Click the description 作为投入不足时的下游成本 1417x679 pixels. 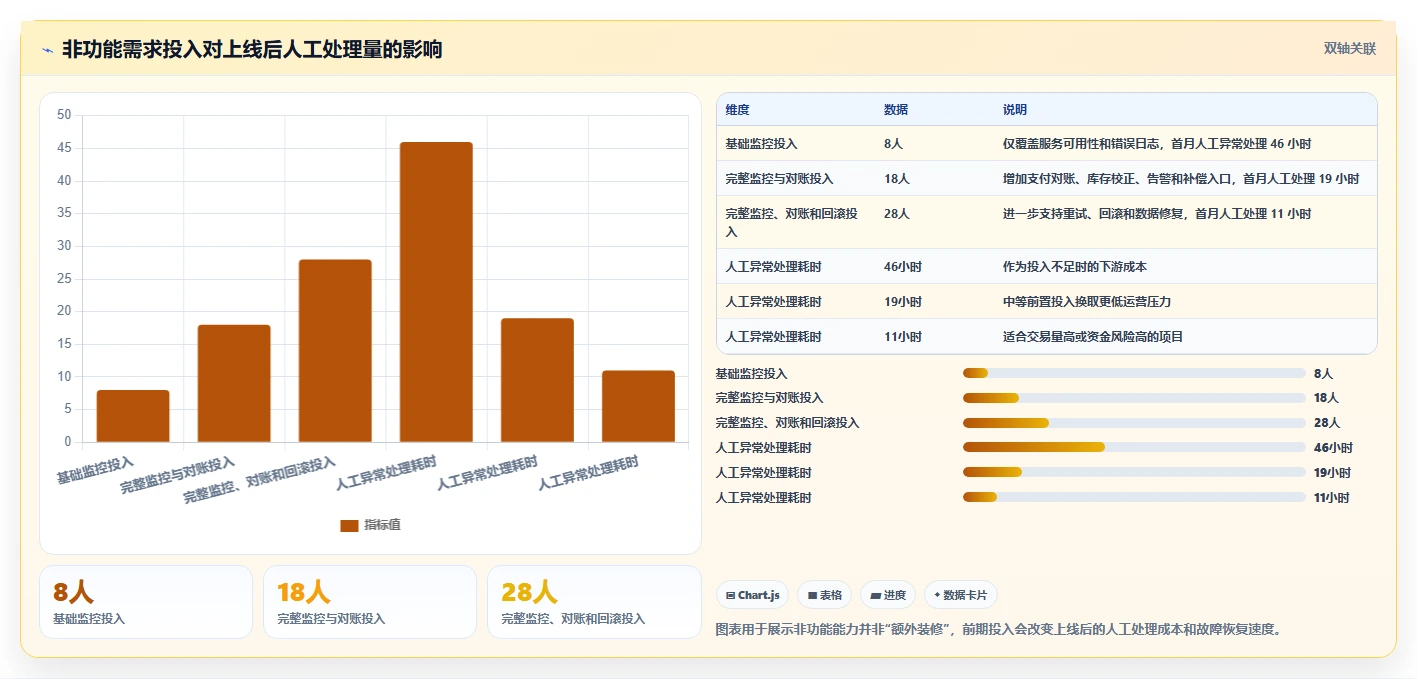click(1075, 267)
